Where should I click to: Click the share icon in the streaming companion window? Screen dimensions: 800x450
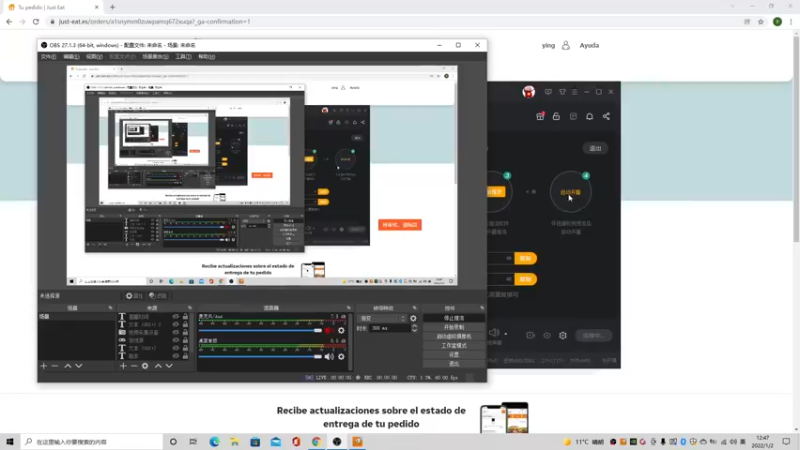[606, 116]
